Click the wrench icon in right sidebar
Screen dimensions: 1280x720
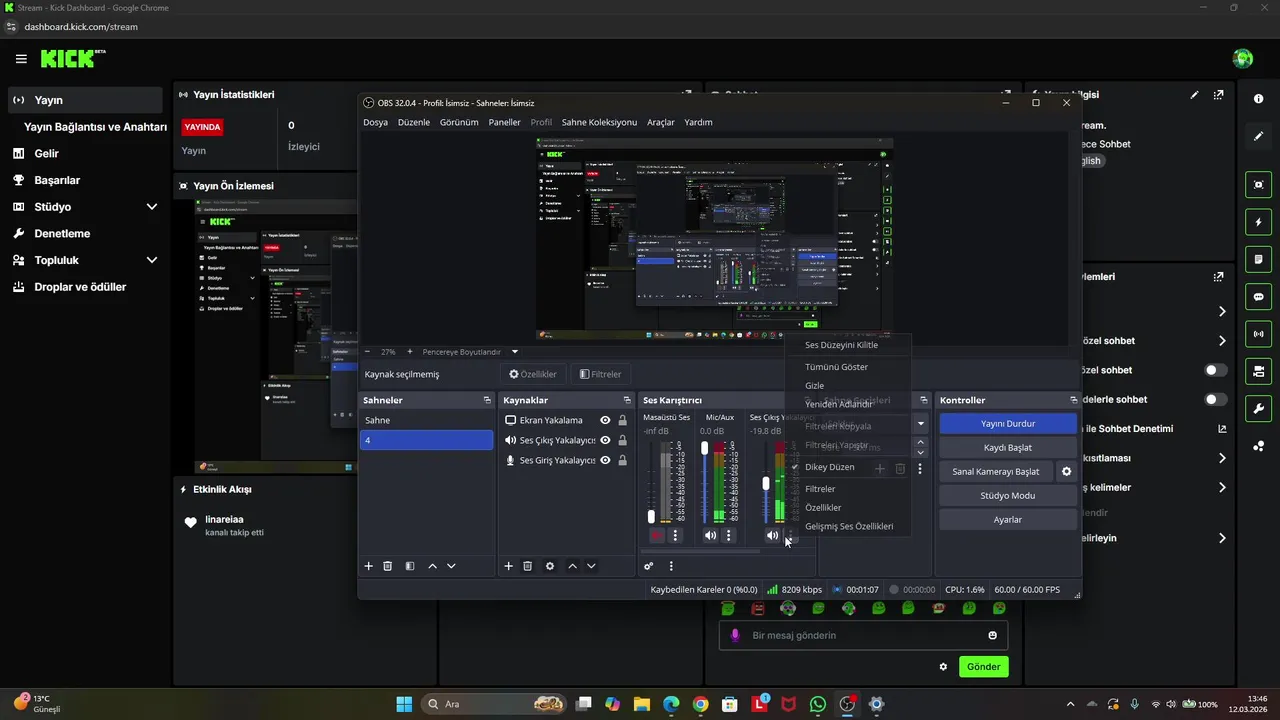1258,409
